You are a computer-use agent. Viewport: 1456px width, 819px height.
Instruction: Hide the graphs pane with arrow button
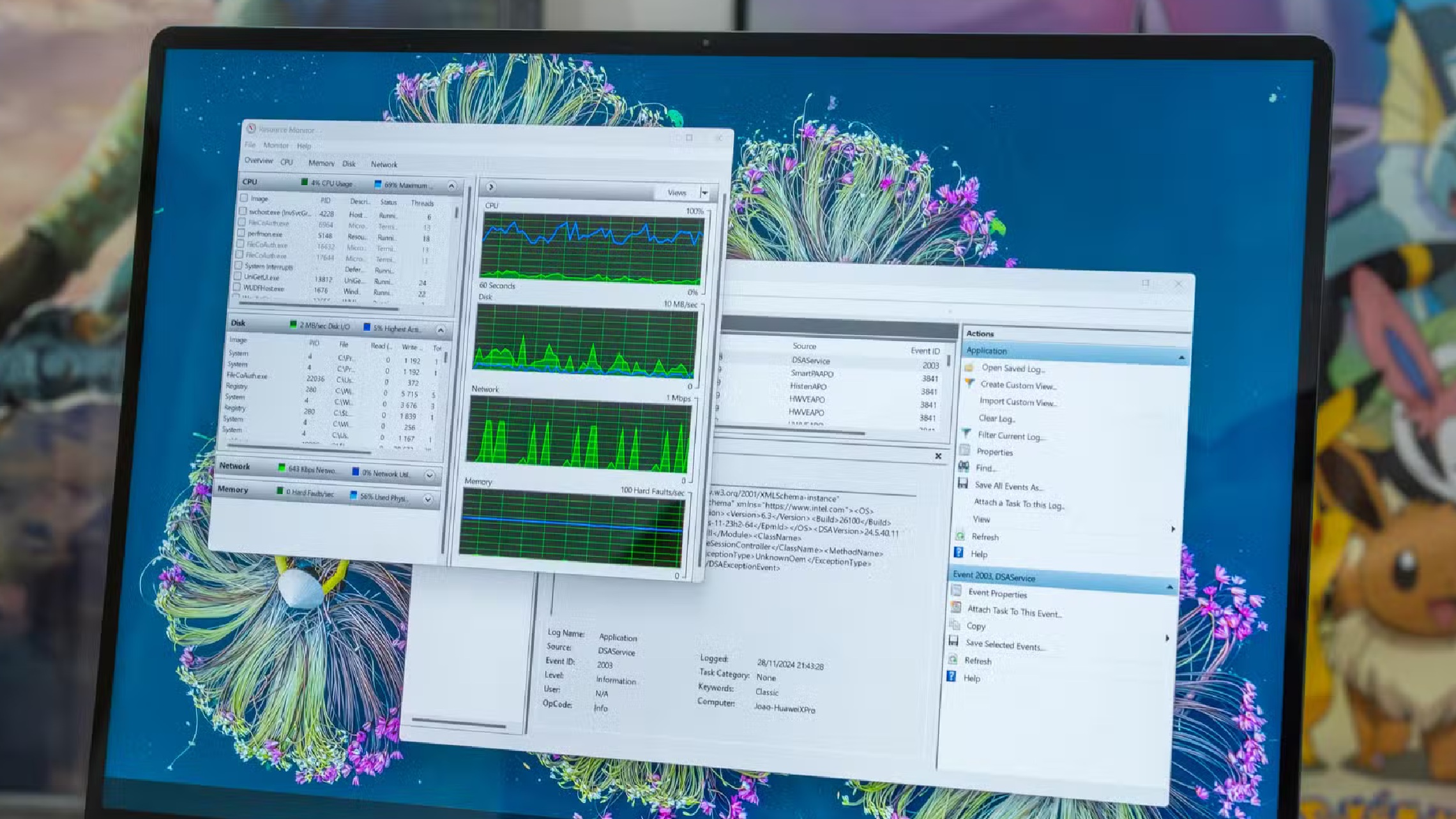(x=490, y=186)
